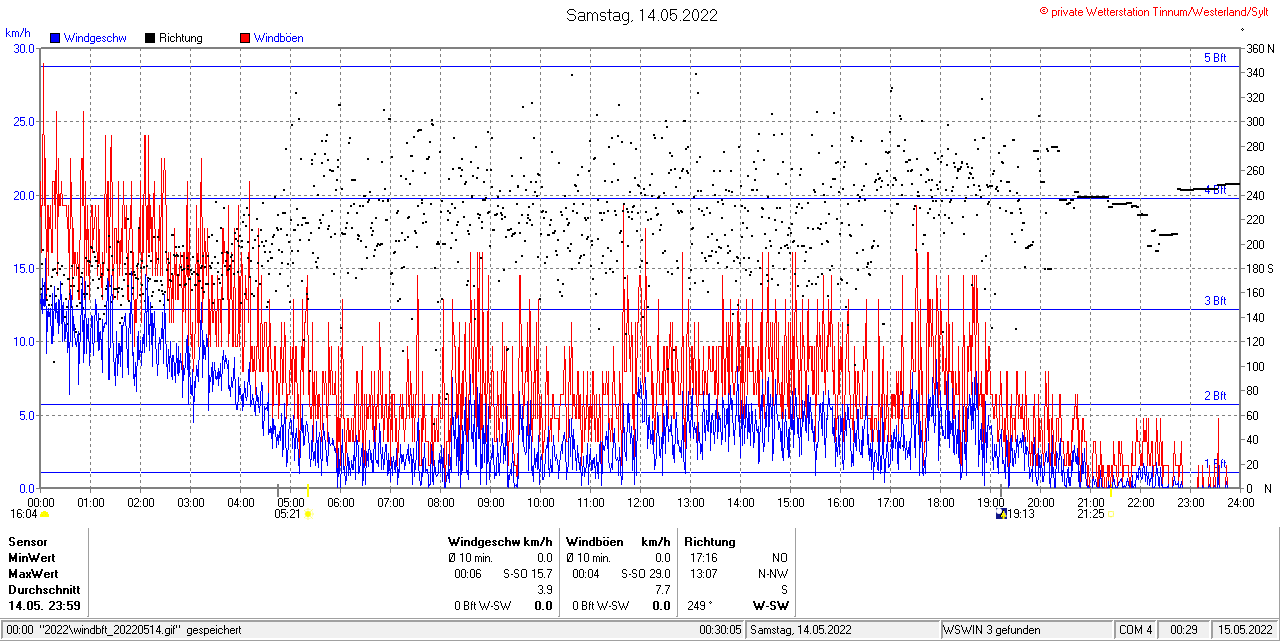This screenshot has height=641, width=1280.
Task: Click the 24:00 time axis label
Action: pos(1241,502)
